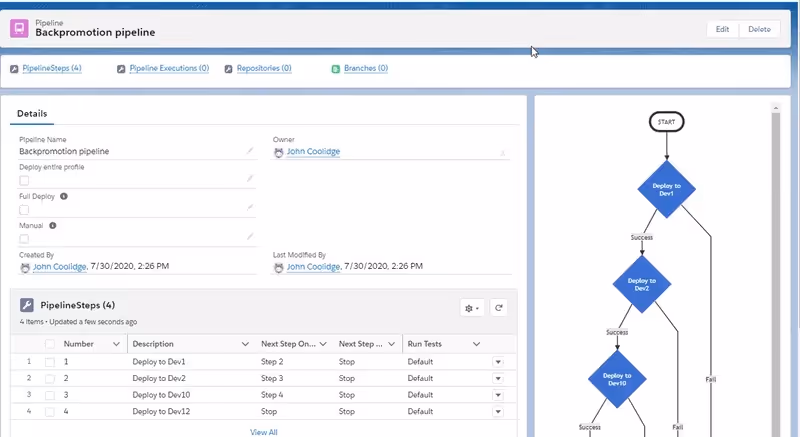The height and width of the screenshot is (437, 800).
Task: Open row actions for Deploy to Dev10
Action: click(498, 395)
